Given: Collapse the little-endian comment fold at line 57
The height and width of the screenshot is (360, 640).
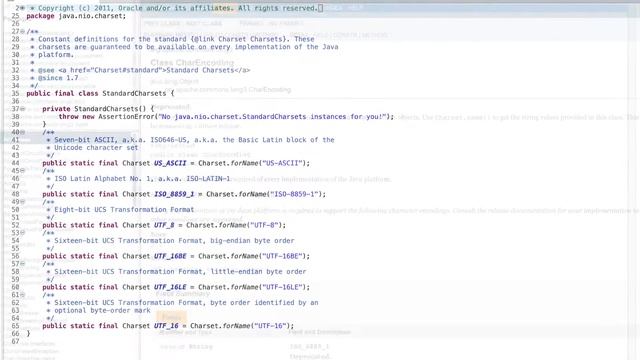Looking at the screenshot, I should 22,264.
